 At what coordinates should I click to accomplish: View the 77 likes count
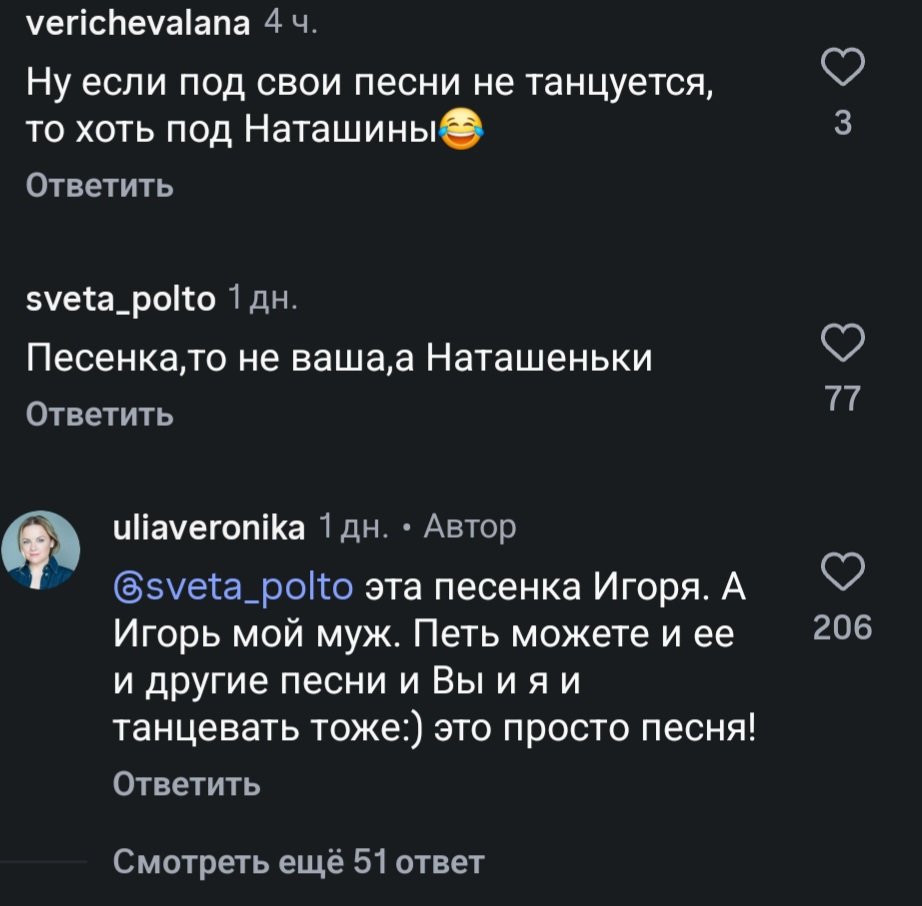842,399
